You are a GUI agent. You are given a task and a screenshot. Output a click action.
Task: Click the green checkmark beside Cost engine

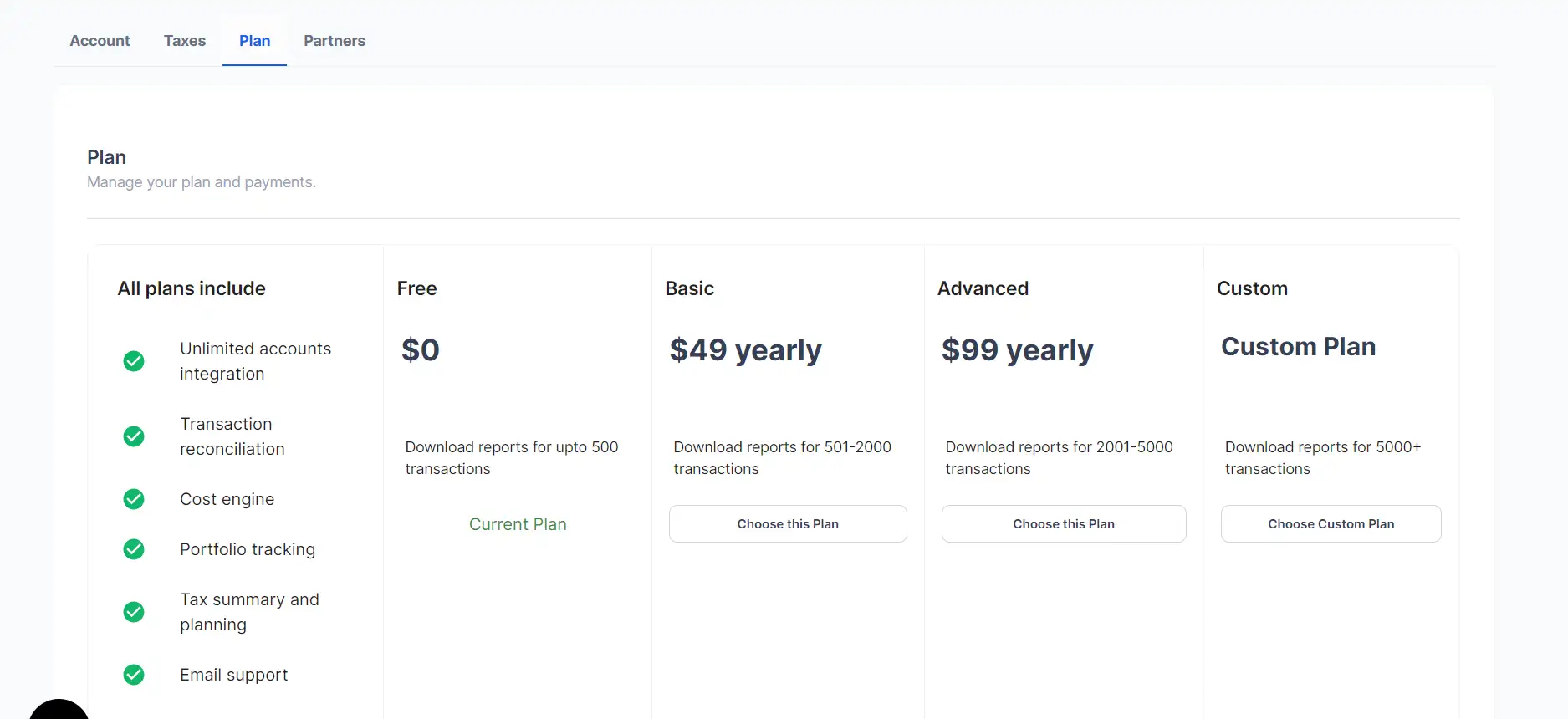(134, 499)
